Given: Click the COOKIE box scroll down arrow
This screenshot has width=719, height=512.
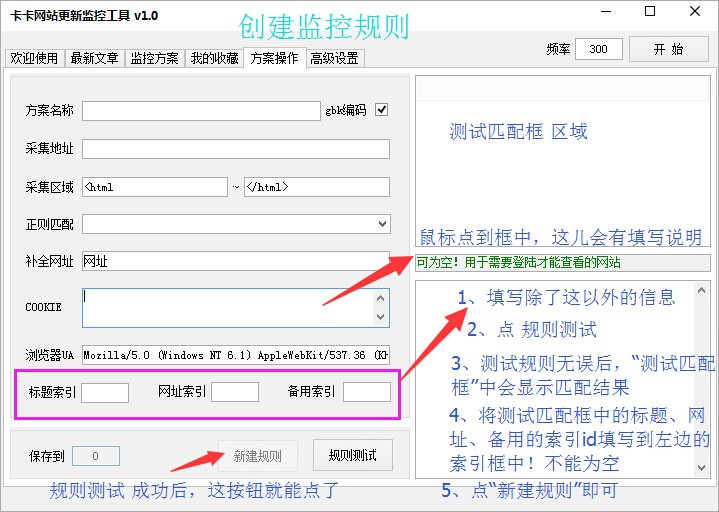Looking at the screenshot, I should pos(380,317).
